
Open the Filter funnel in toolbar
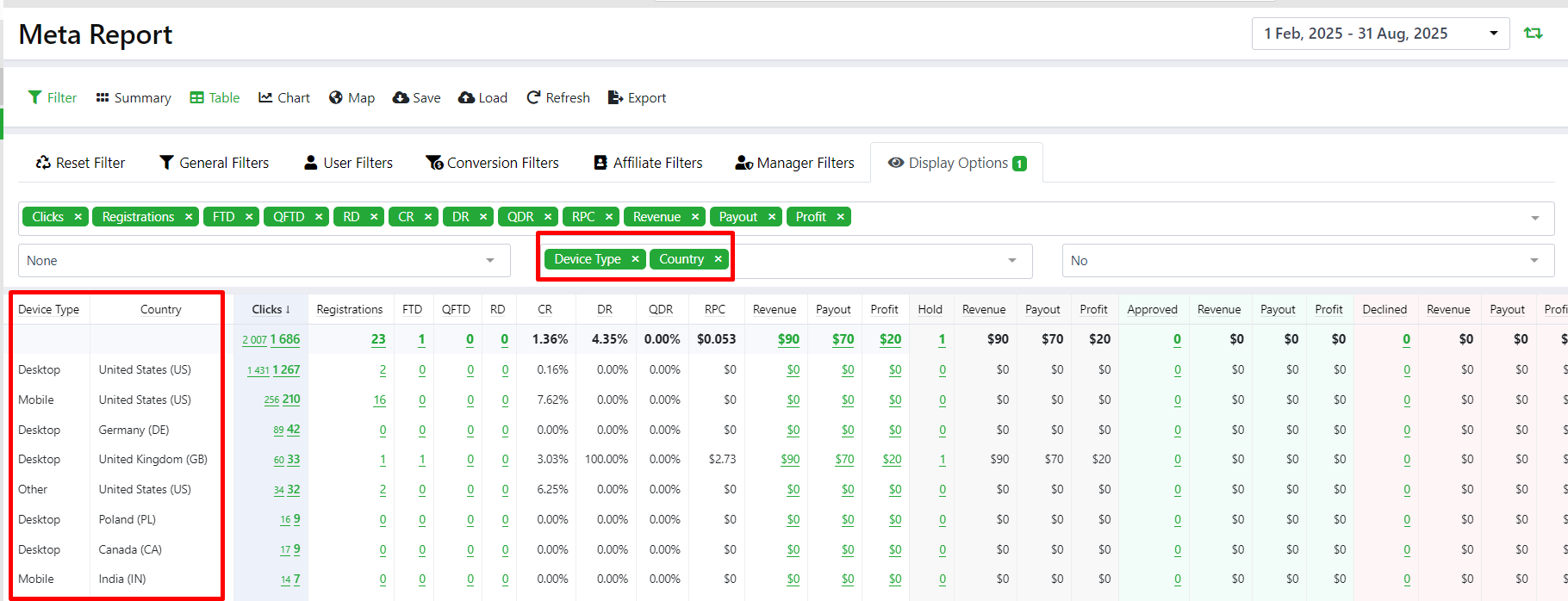[53, 98]
